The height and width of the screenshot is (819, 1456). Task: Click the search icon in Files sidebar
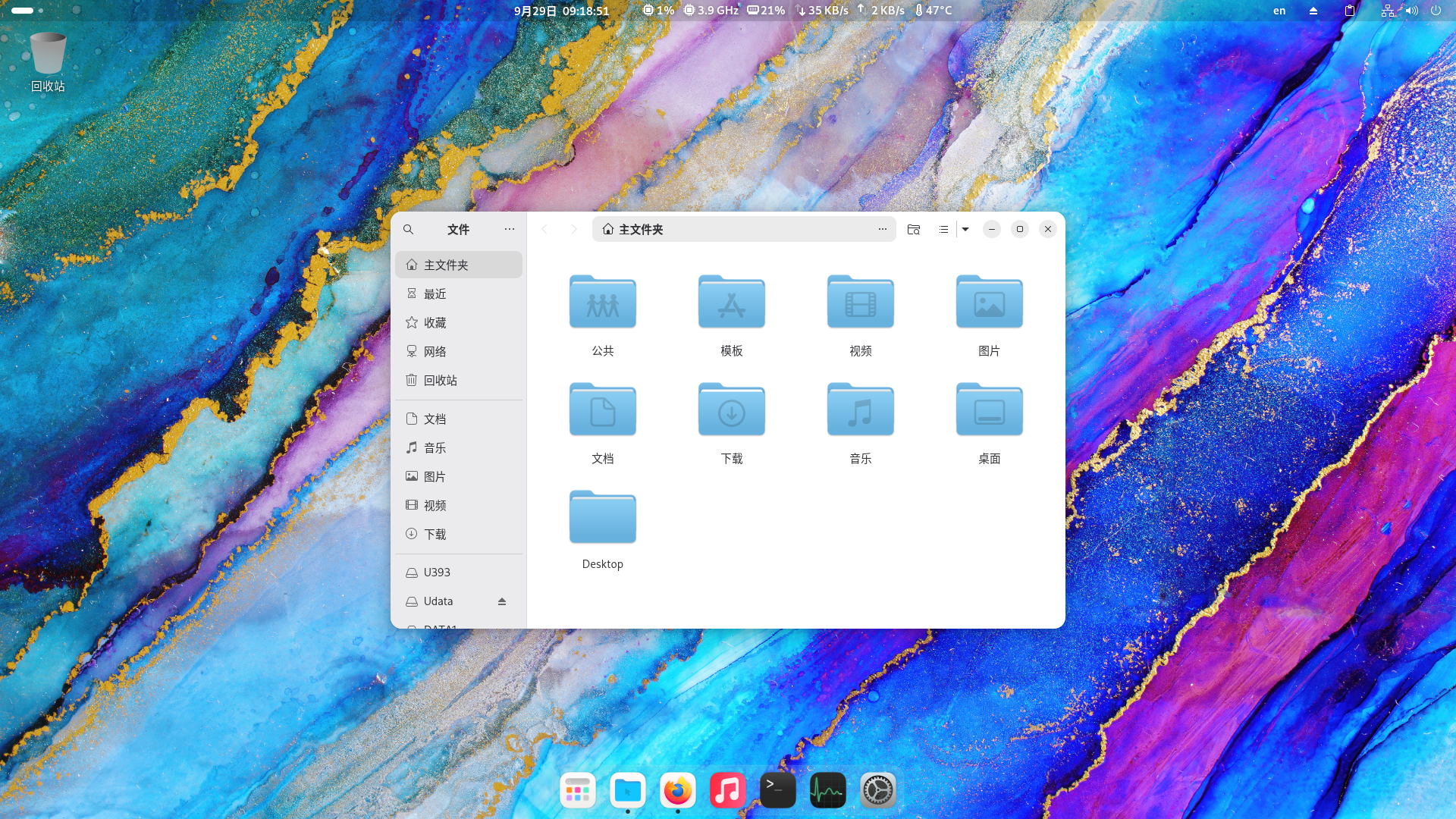[408, 229]
